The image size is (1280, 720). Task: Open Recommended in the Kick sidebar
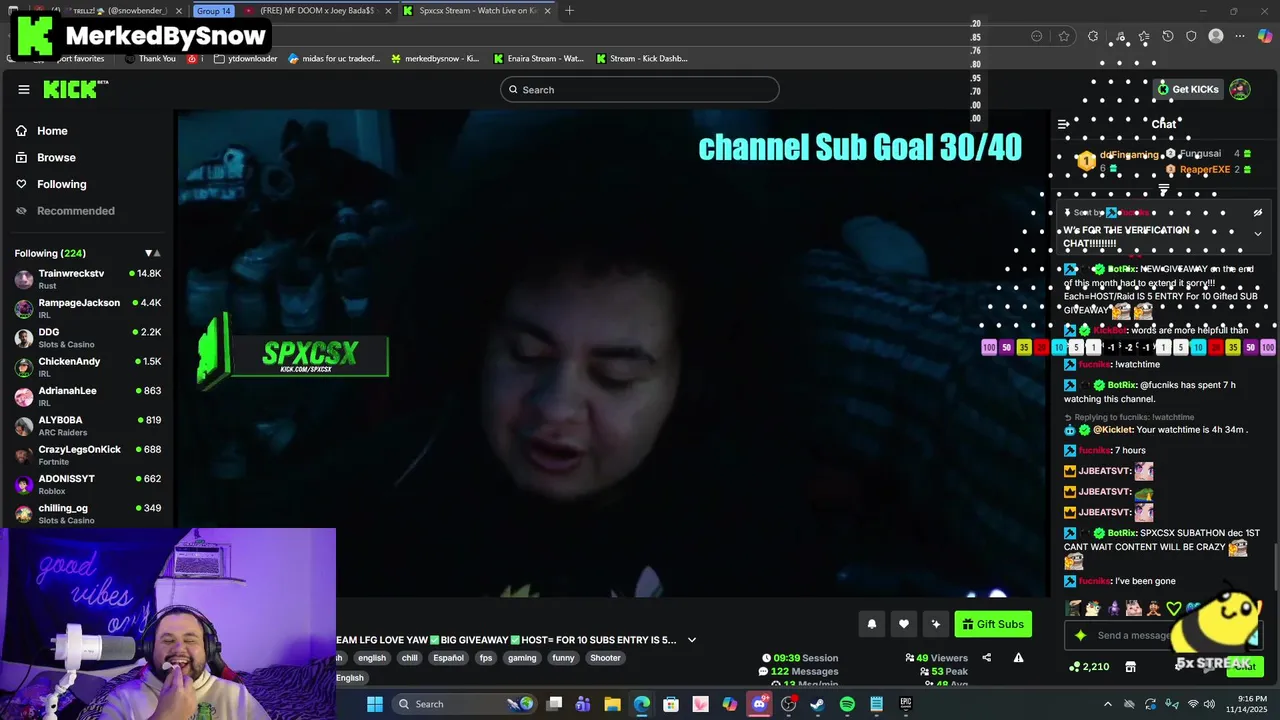pos(65,211)
